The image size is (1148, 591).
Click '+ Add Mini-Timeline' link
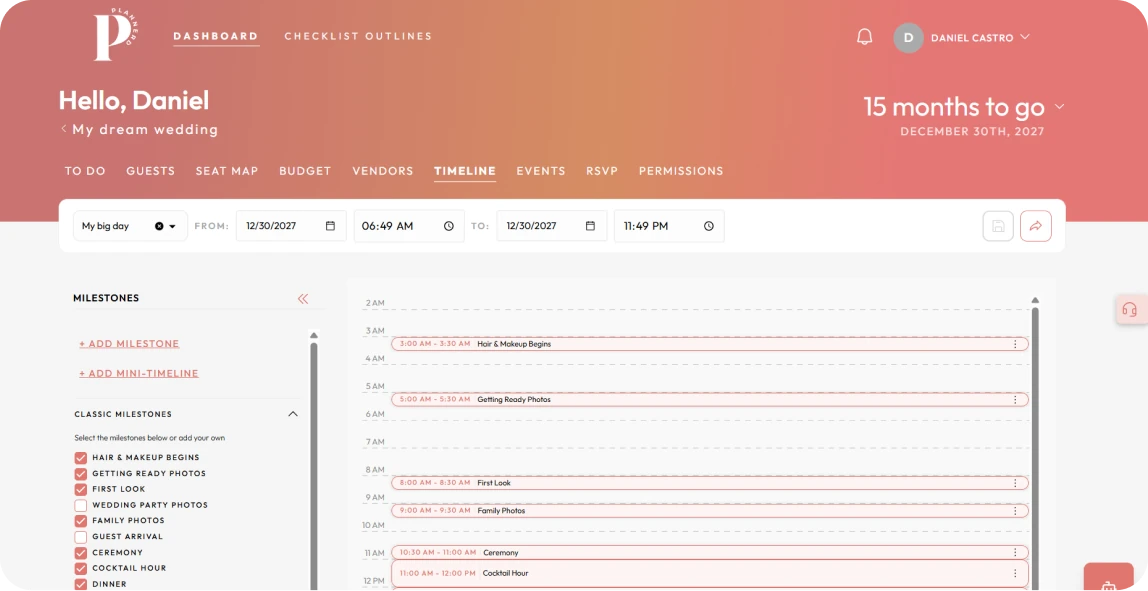click(139, 373)
